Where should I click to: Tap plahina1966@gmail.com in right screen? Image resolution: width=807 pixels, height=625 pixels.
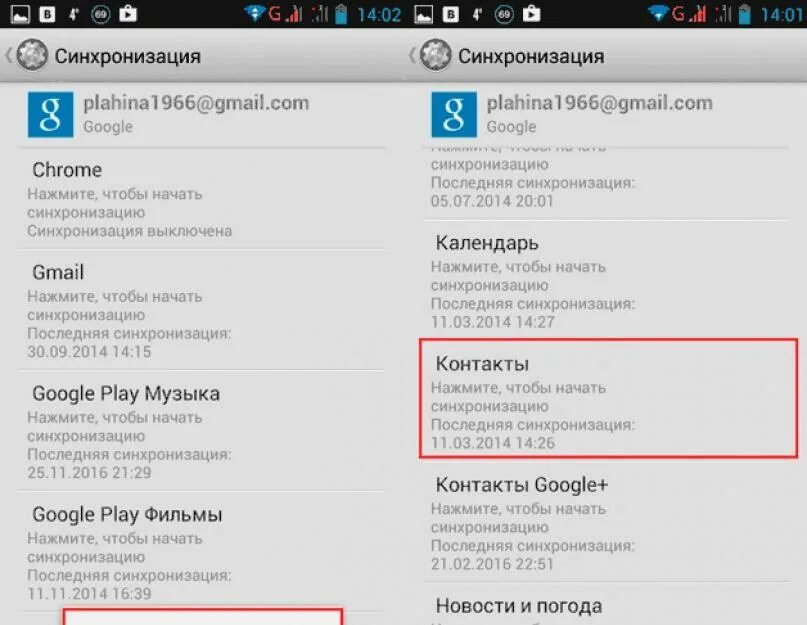point(600,103)
